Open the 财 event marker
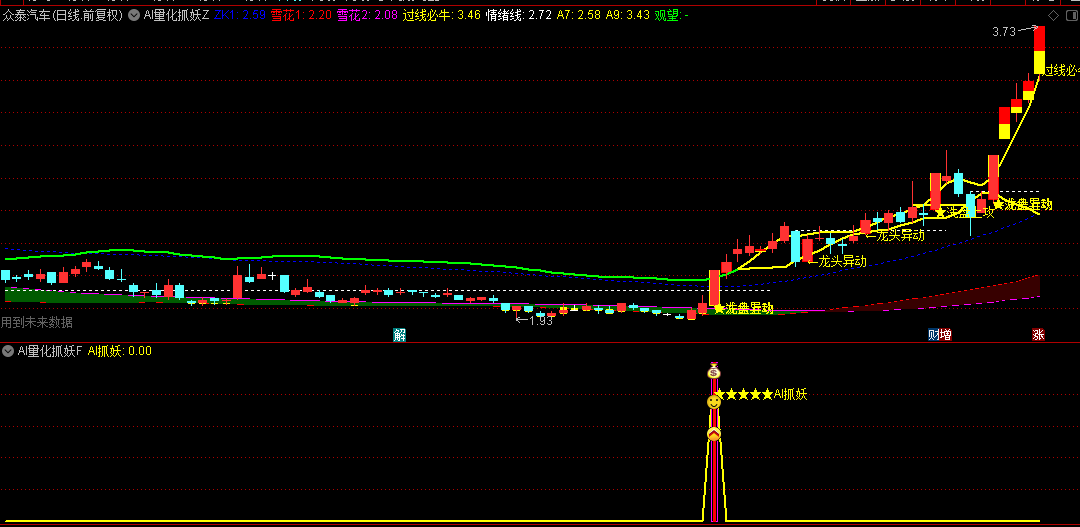Viewport: 1080px width, 527px height. click(933, 335)
